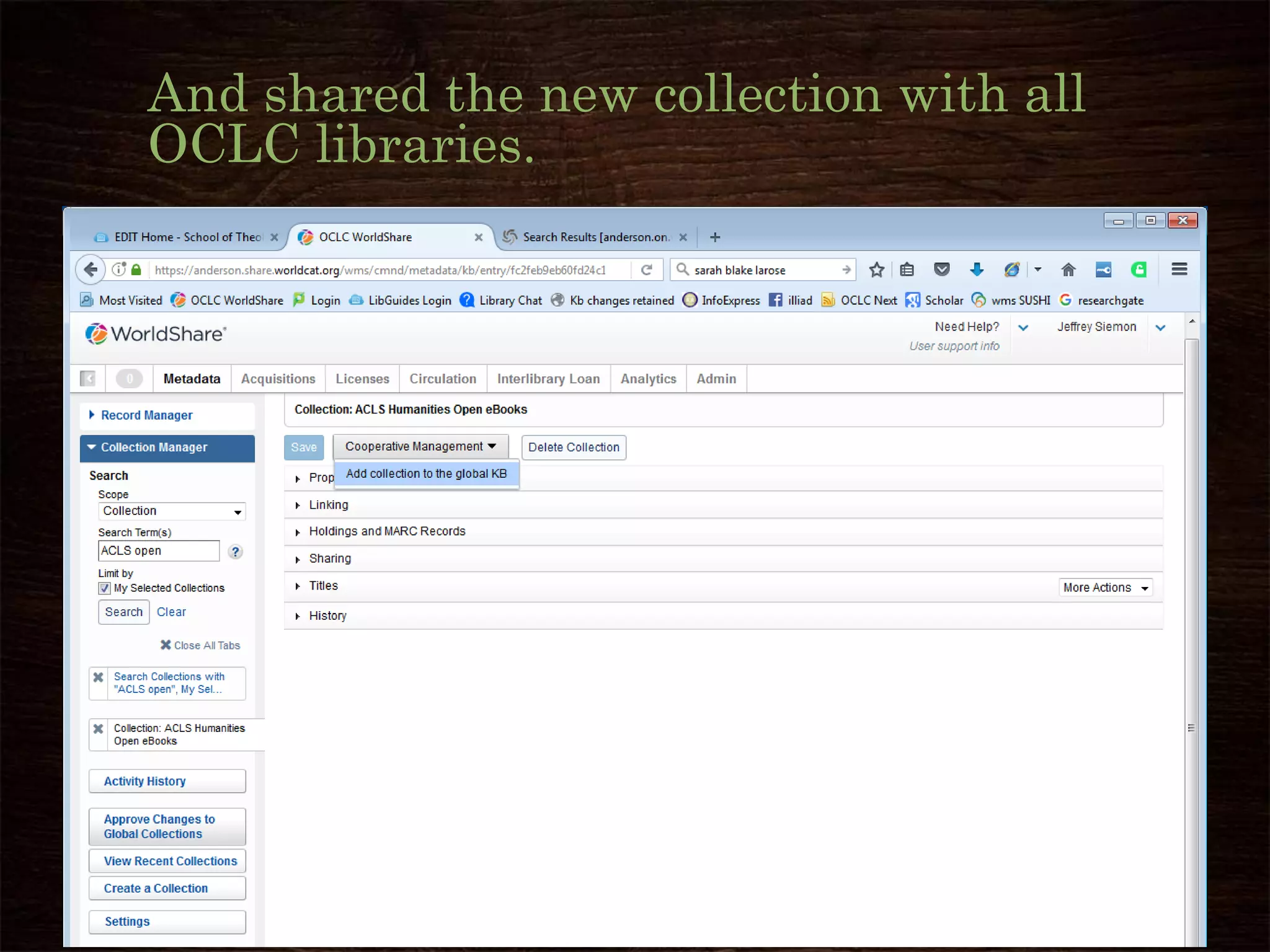Screen dimensions: 1270x952
Task: Bookmark this page with the star icon
Action: 876,270
